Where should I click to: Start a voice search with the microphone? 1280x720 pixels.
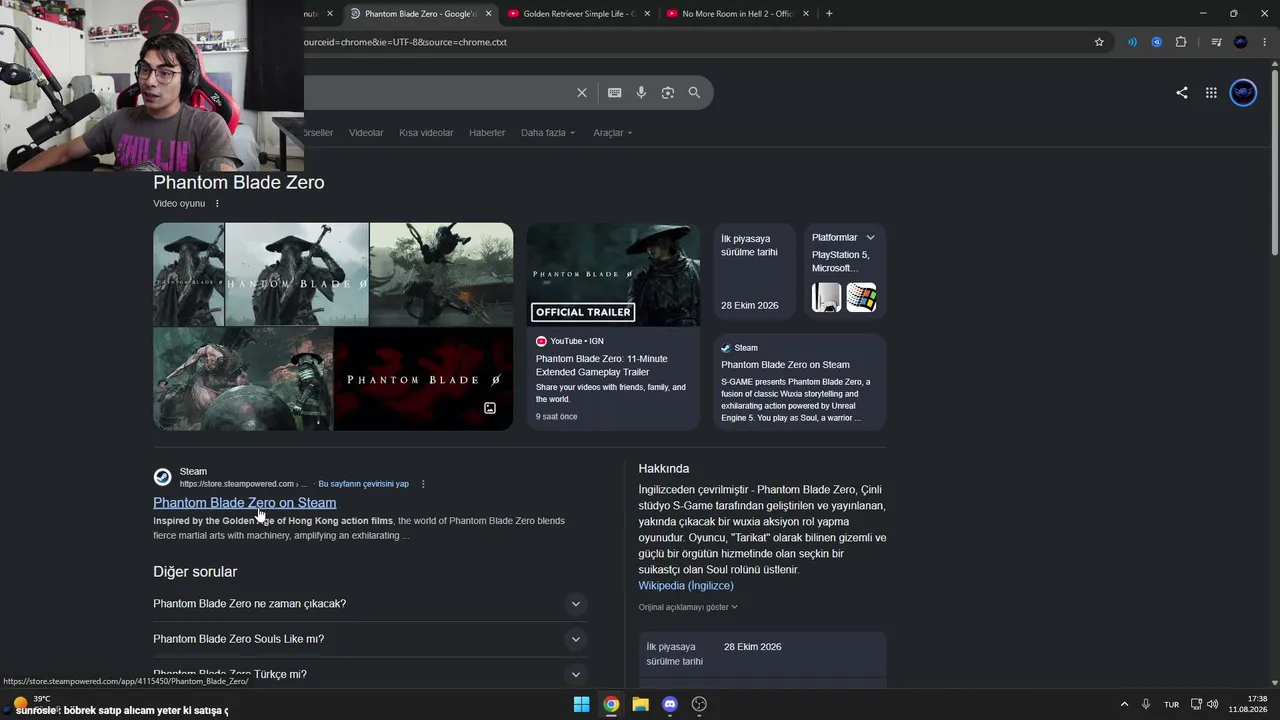point(641,93)
